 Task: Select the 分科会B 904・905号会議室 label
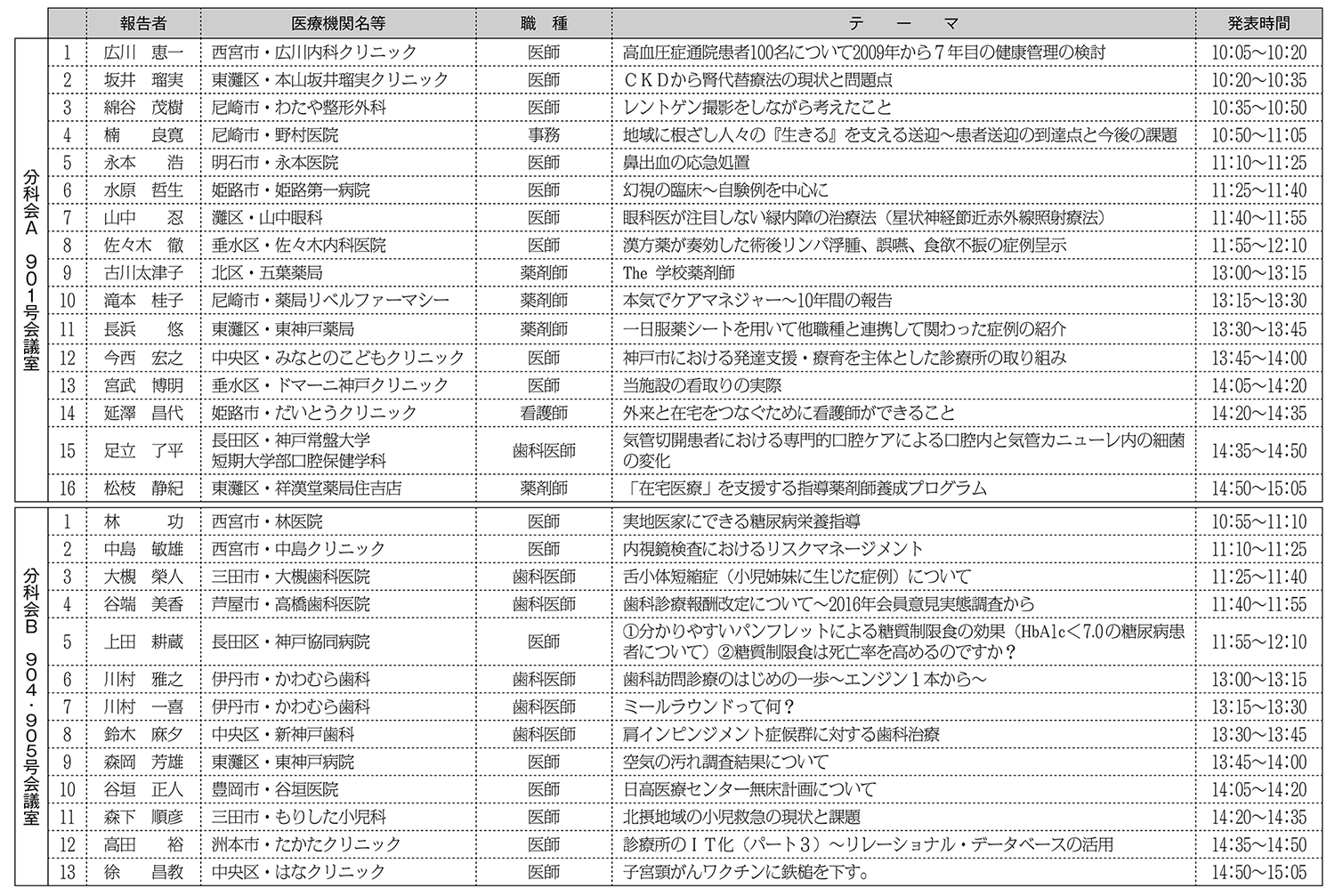coord(30,697)
